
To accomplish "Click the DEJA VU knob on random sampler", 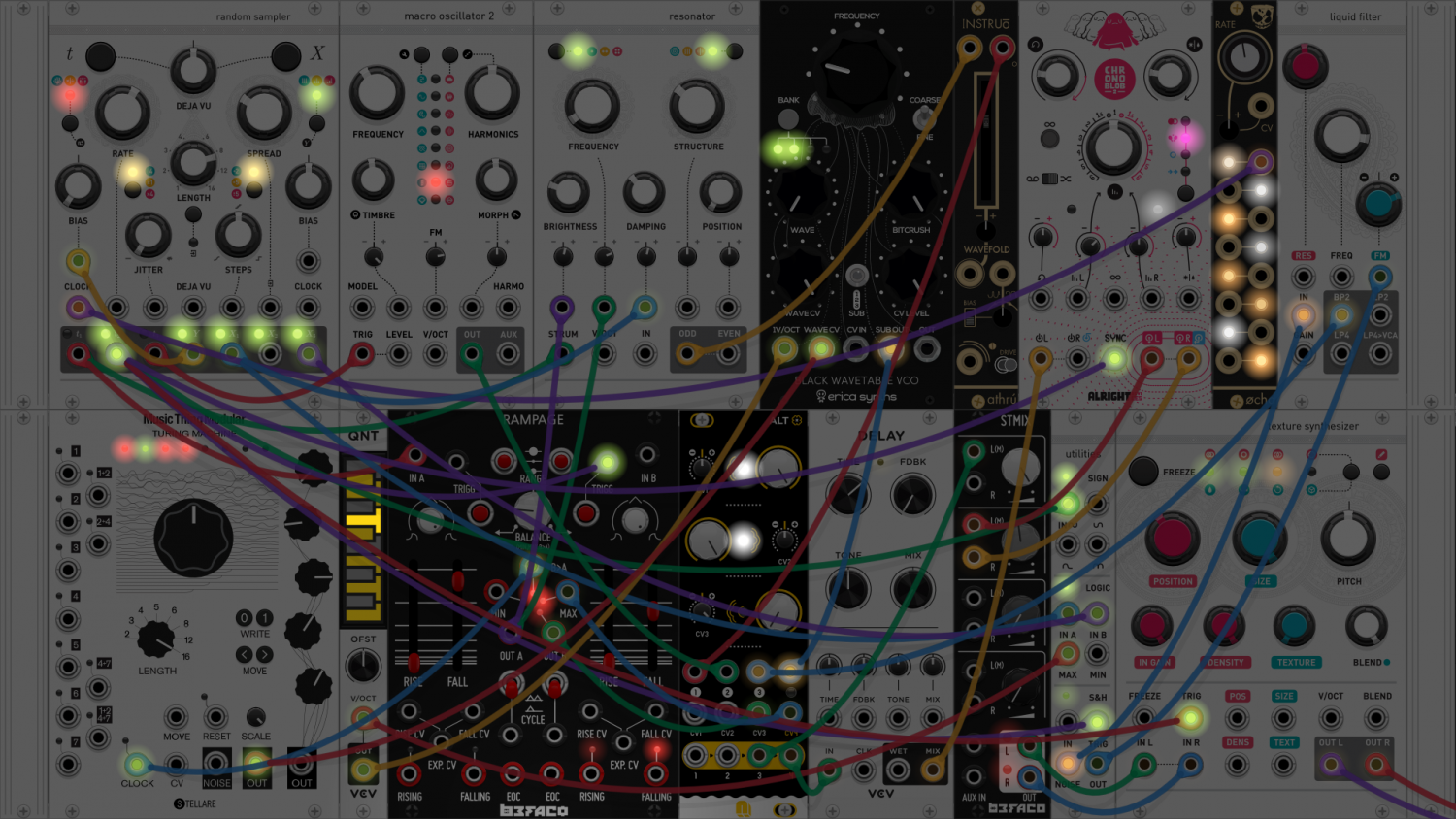I will pyautogui.click(x=193, y=70).
